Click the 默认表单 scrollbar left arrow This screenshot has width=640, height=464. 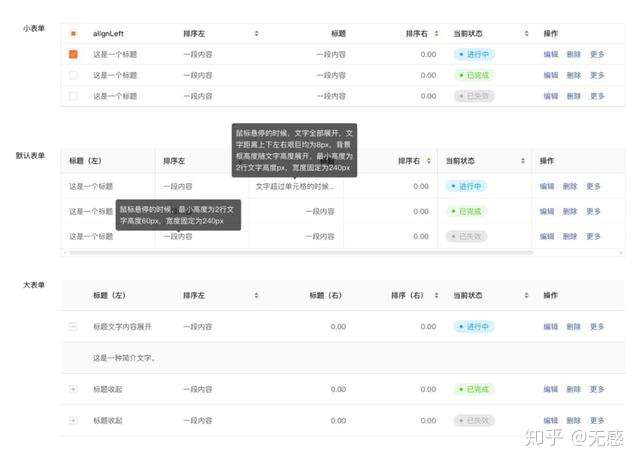64,253
